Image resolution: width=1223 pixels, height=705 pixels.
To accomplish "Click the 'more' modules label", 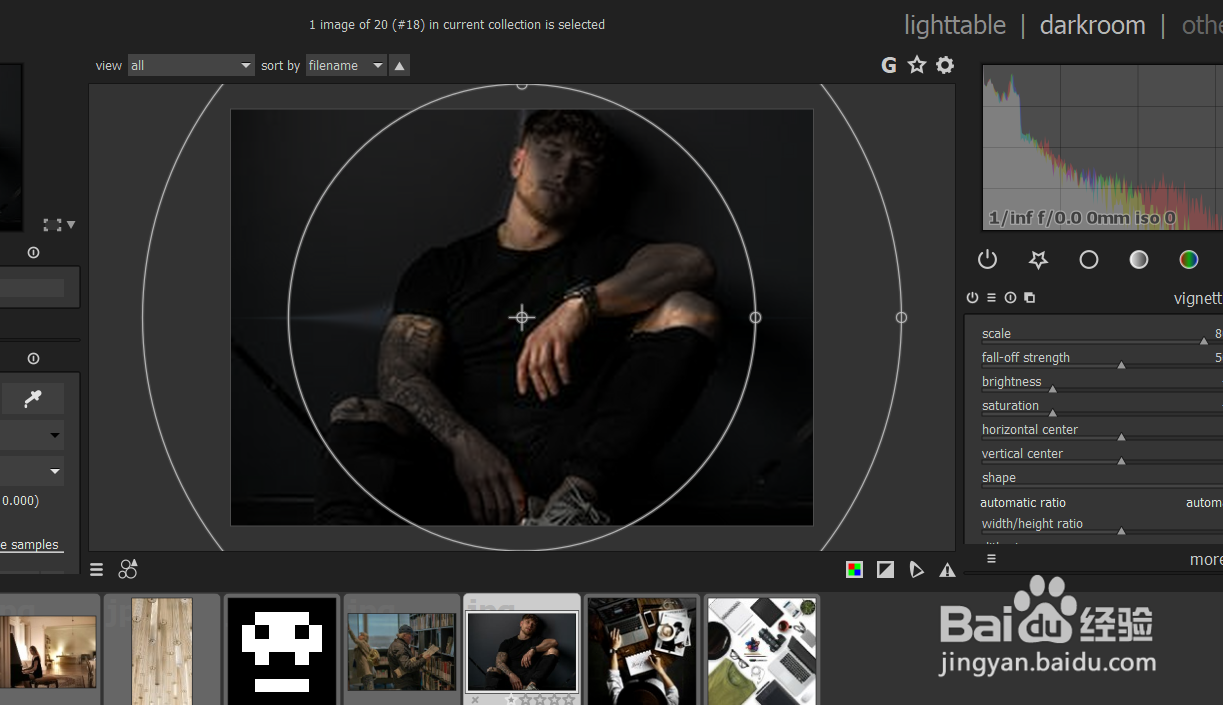I will [1206, 560].
